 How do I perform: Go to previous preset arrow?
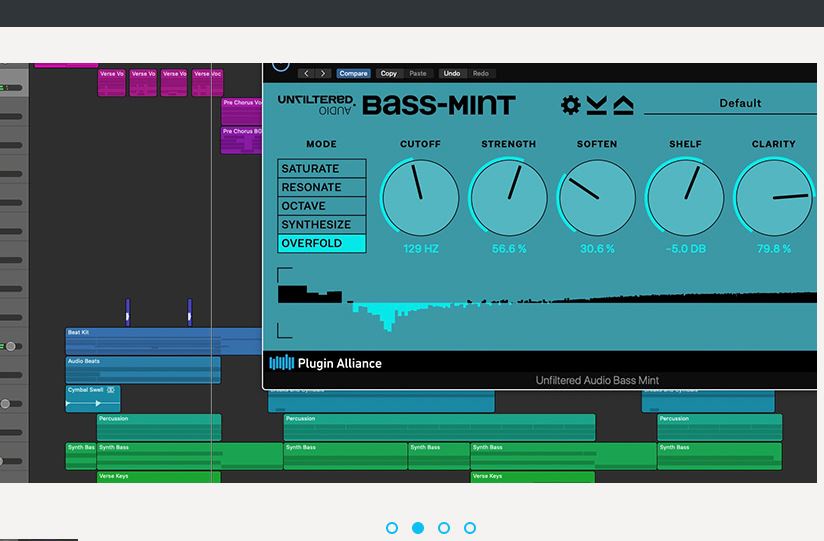click(306, 74)
